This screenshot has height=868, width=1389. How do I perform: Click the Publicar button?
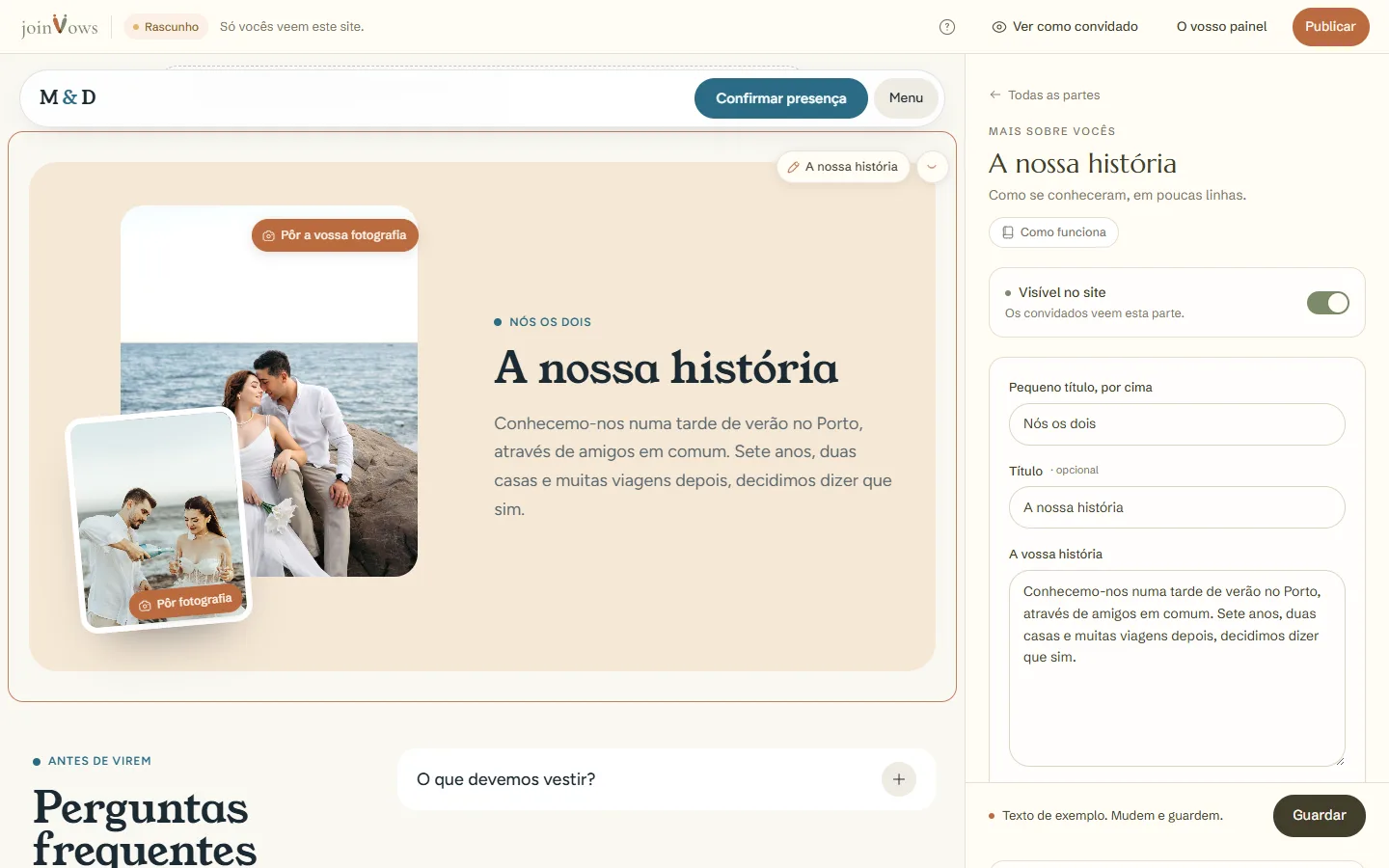tap(1330, 27)
